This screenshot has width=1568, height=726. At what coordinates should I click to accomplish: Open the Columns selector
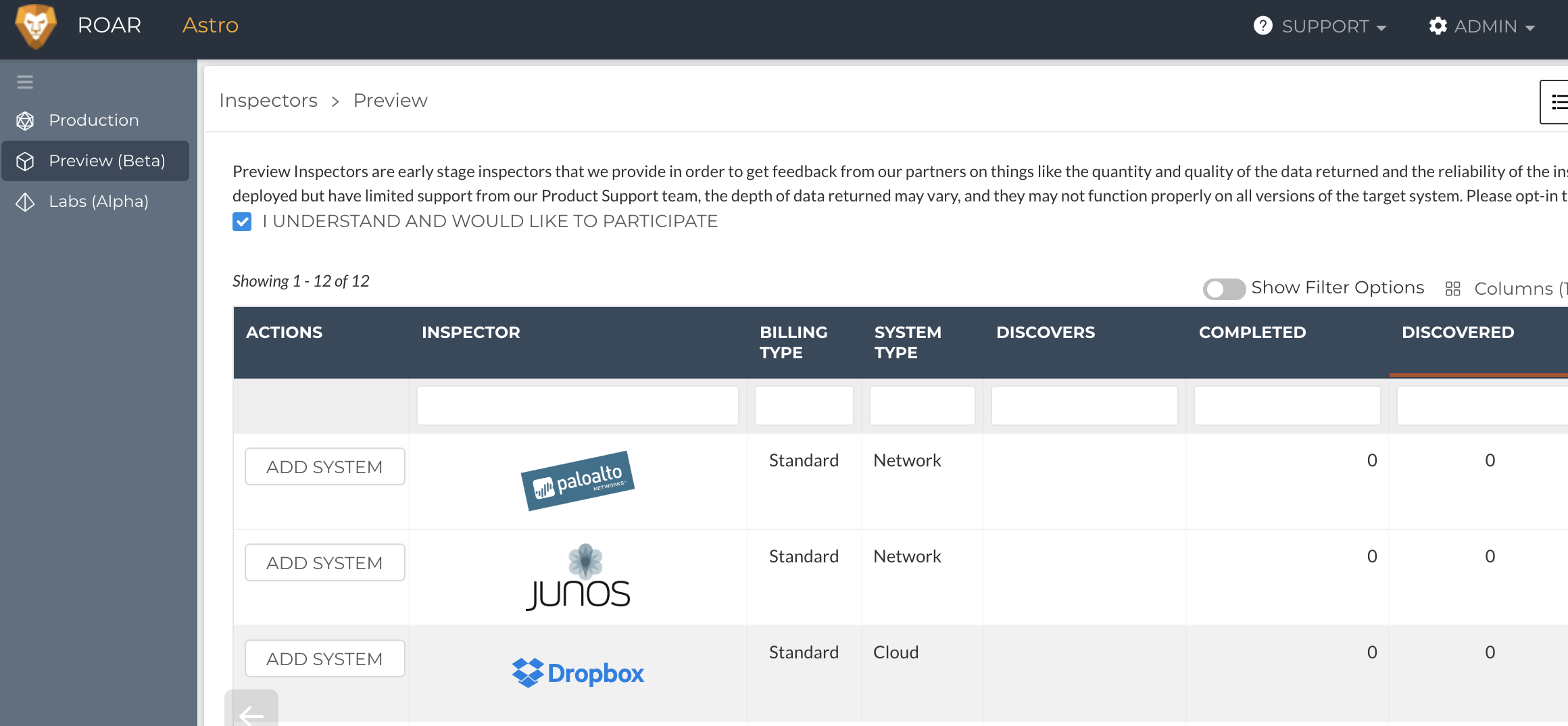click(1506, 289)
